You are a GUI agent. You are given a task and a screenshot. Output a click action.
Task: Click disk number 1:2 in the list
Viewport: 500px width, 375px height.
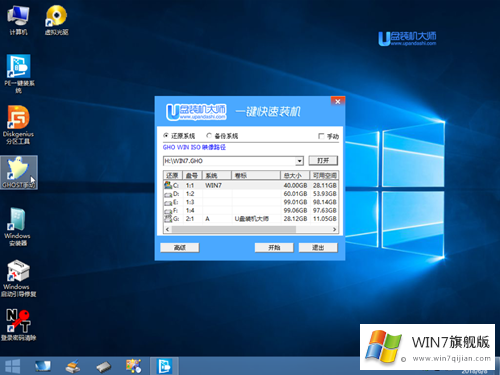coord(190,194)
